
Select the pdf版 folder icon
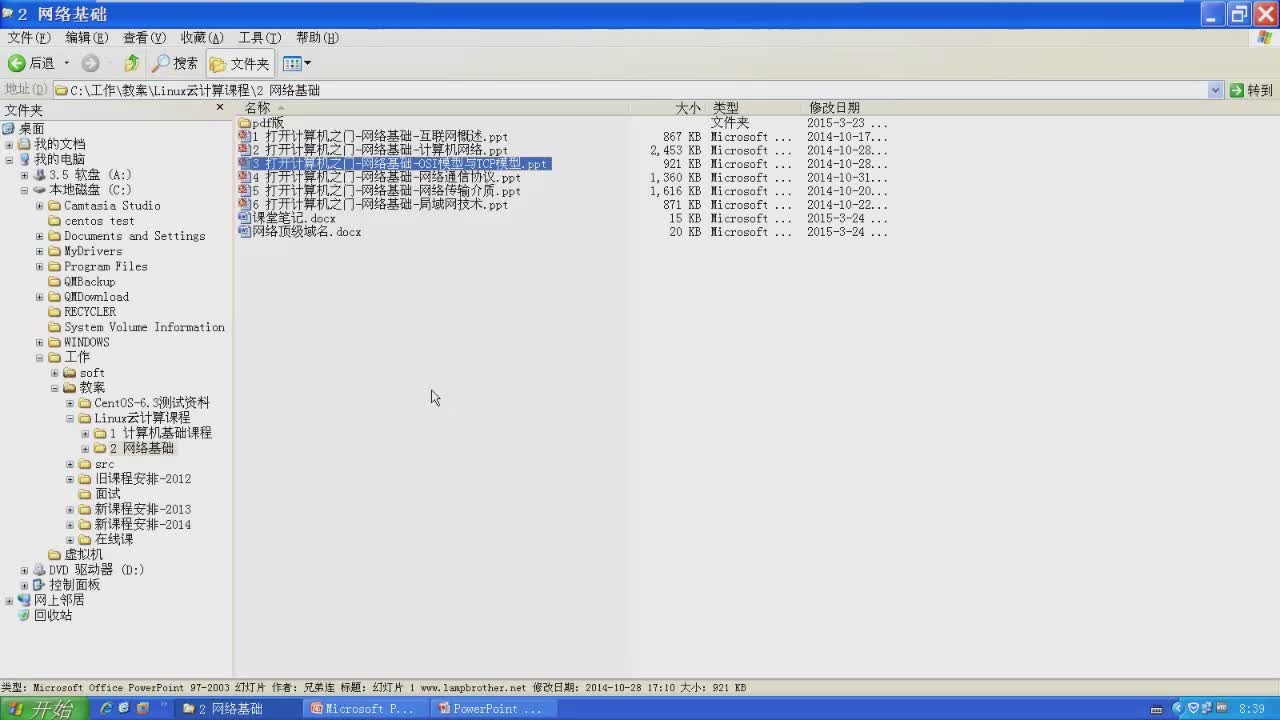pyautogui.click(x=244, y=123)
